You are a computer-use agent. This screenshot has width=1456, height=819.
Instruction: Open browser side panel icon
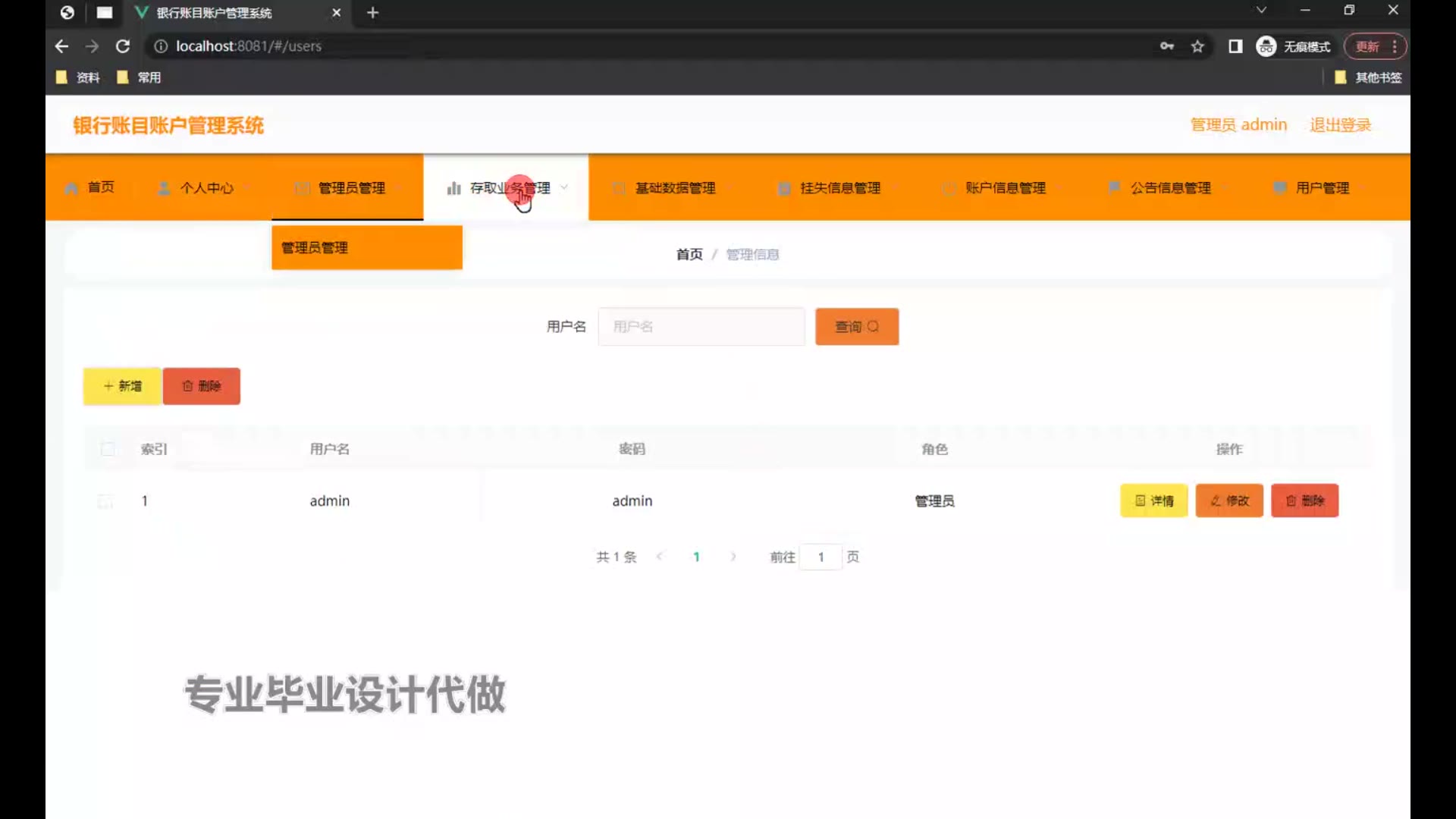tap(1235, 46)
